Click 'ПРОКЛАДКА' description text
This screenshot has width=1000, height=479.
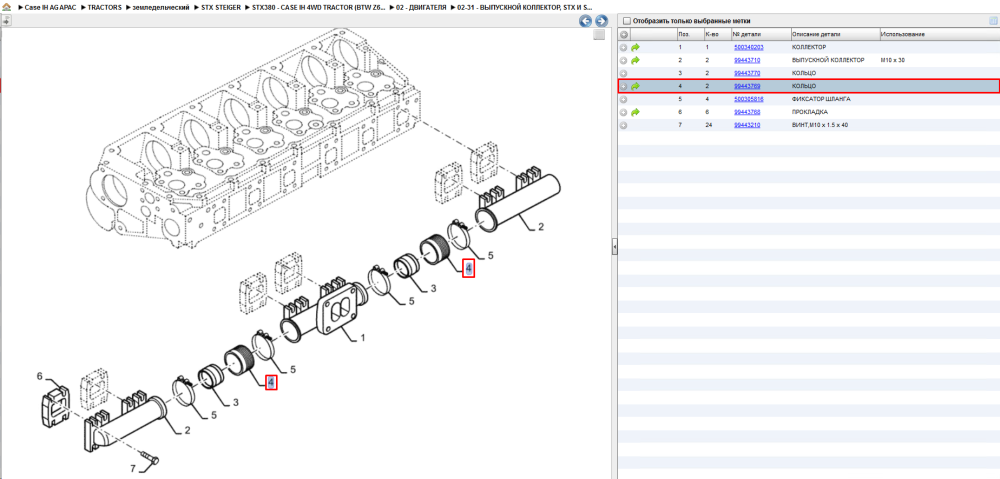tap(810, 112)
